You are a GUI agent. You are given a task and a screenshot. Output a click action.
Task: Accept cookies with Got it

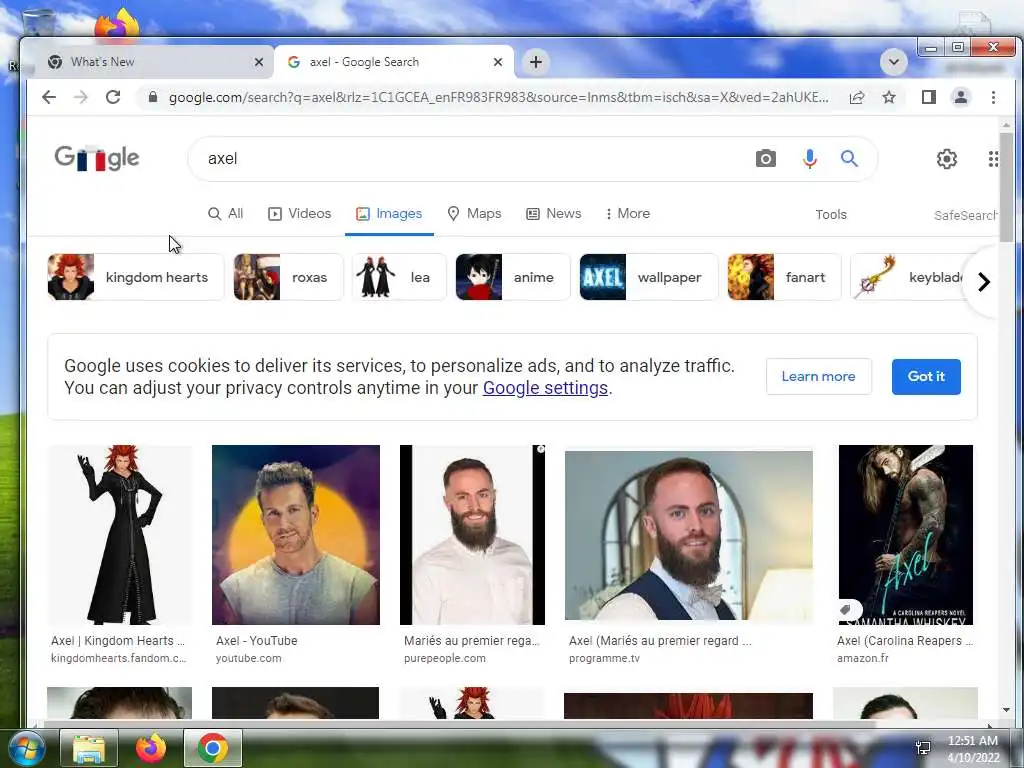(926, 376)
